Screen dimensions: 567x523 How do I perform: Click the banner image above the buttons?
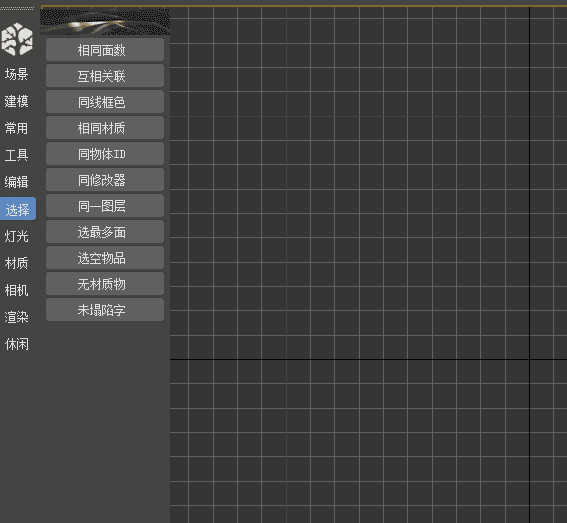(x=105, y=22)
